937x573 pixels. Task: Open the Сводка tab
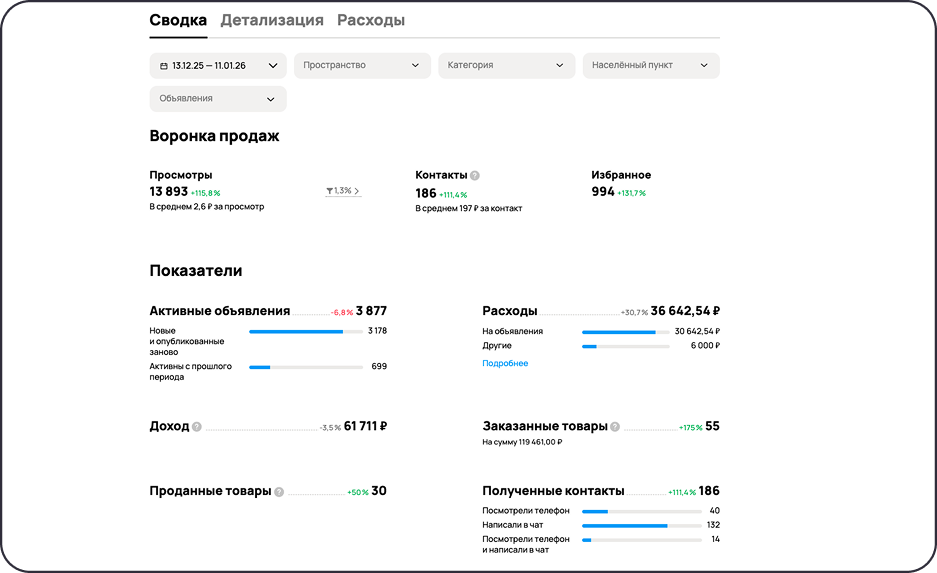178,20
